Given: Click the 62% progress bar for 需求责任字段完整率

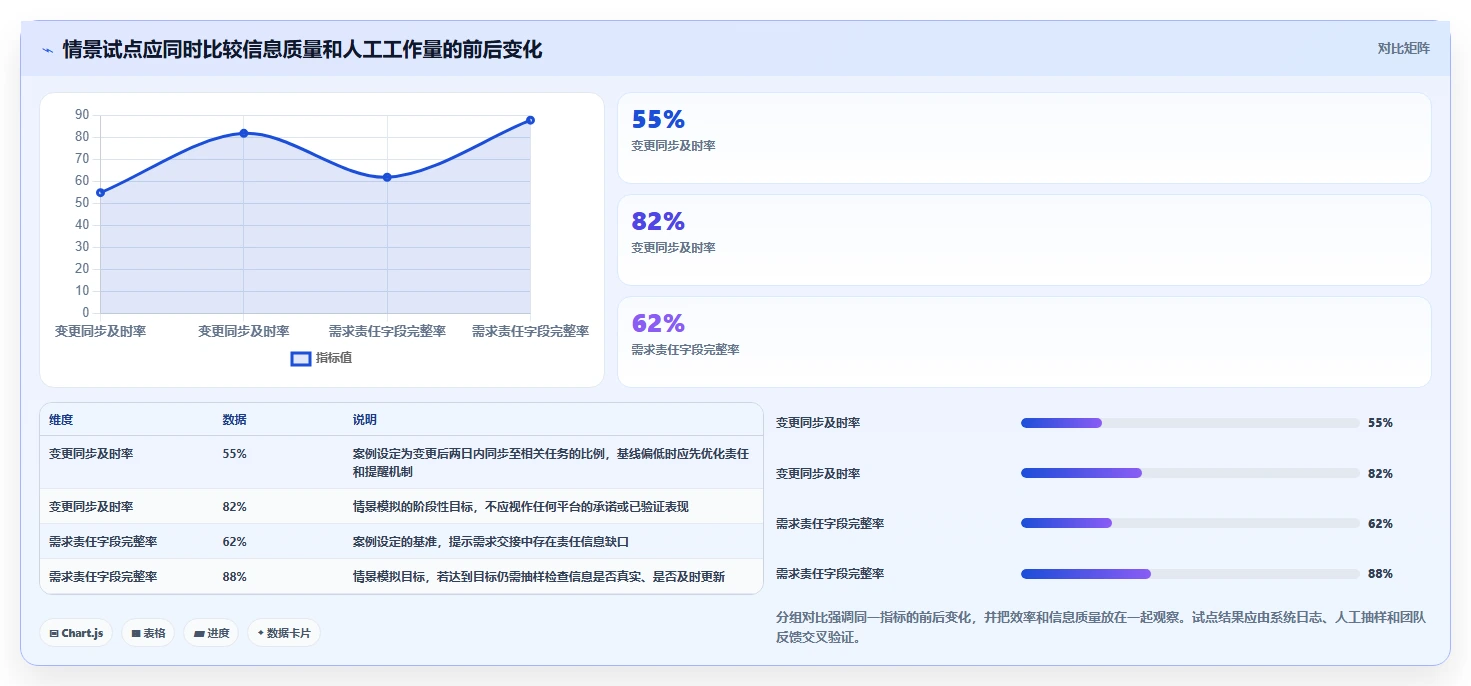Looking at the screenshot, I should (x=1190, y=523).
